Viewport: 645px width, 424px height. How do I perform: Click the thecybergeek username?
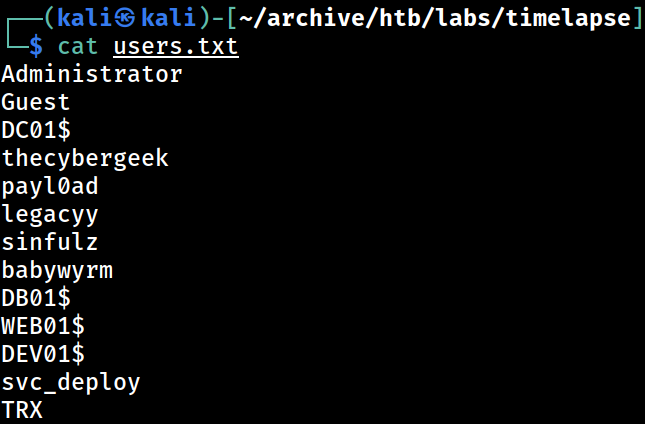pyautogui.click(x=85, y=158)
